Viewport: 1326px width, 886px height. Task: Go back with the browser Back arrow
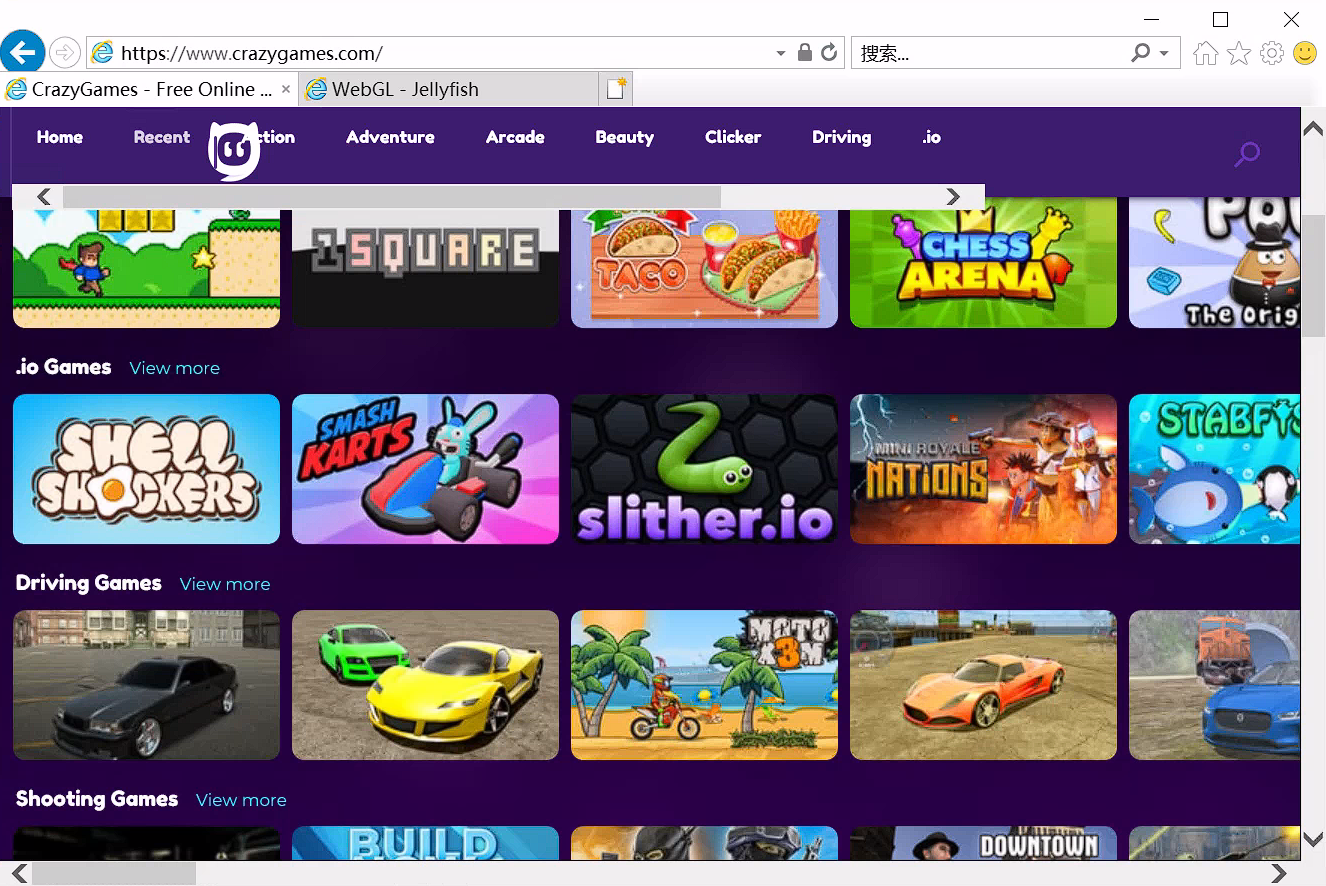coord(22,52)
